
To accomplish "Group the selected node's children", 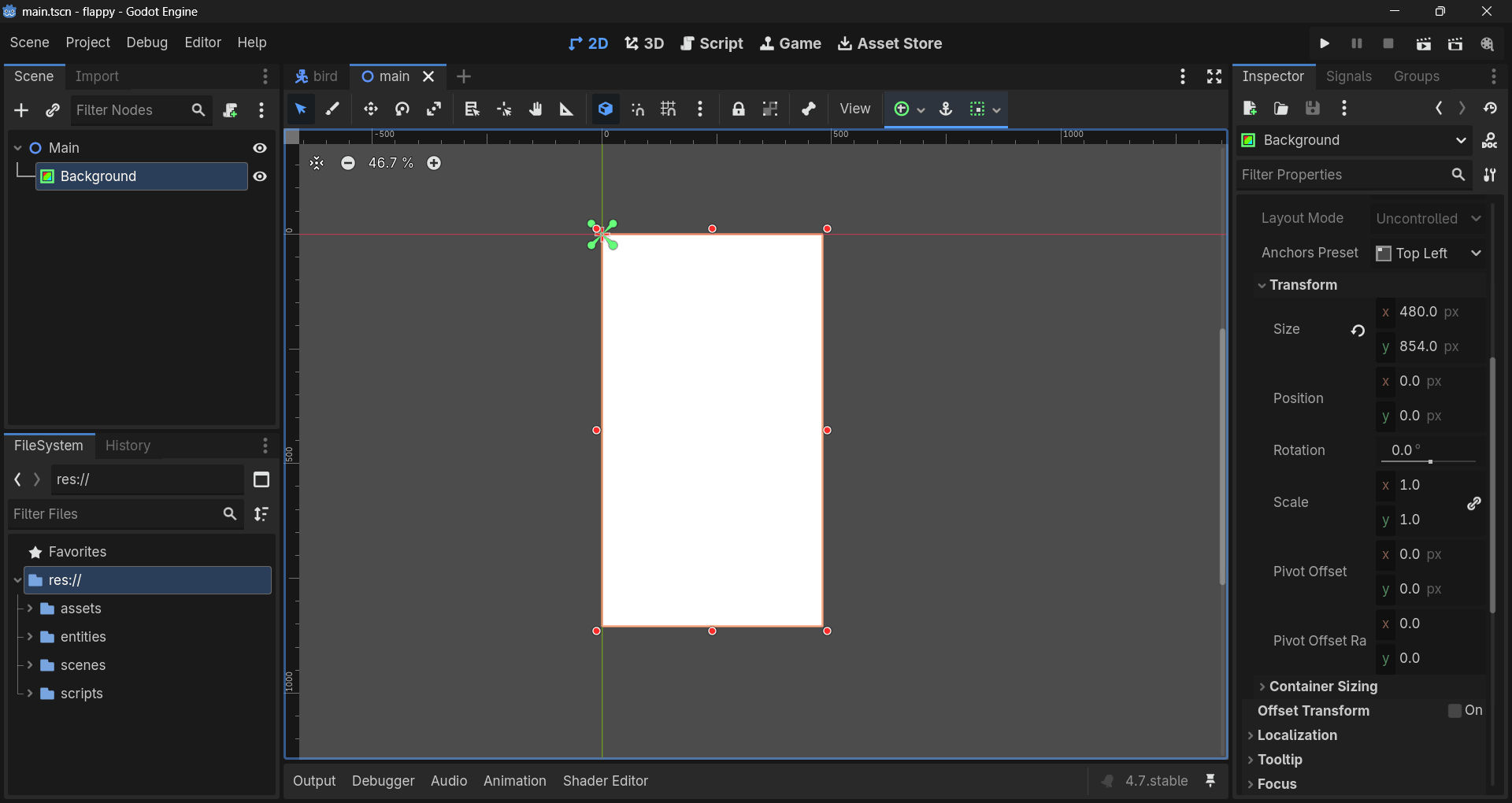I will [x=770, y=109].
